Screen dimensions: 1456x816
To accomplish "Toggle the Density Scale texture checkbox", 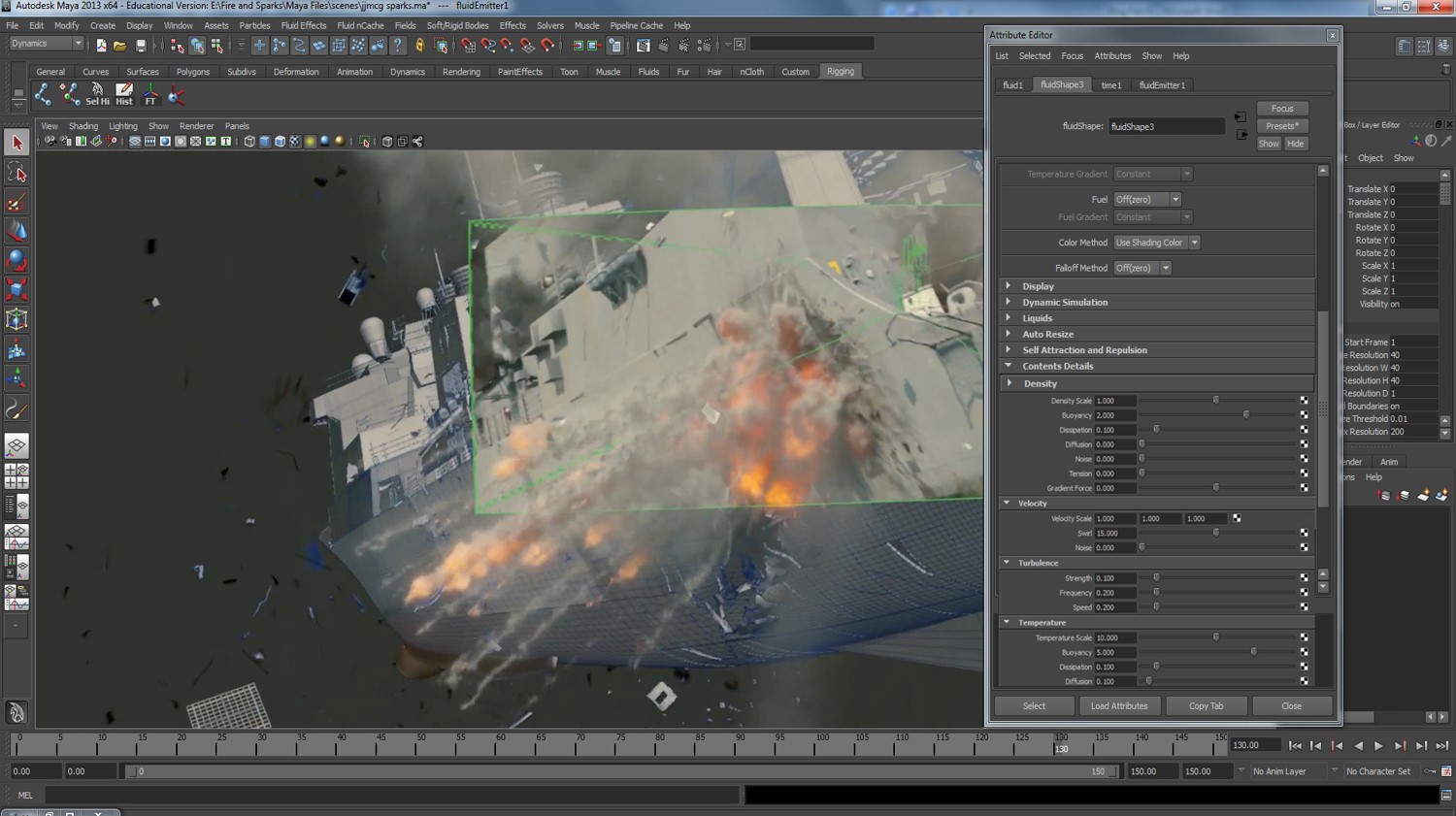I will pos(1304,400).
